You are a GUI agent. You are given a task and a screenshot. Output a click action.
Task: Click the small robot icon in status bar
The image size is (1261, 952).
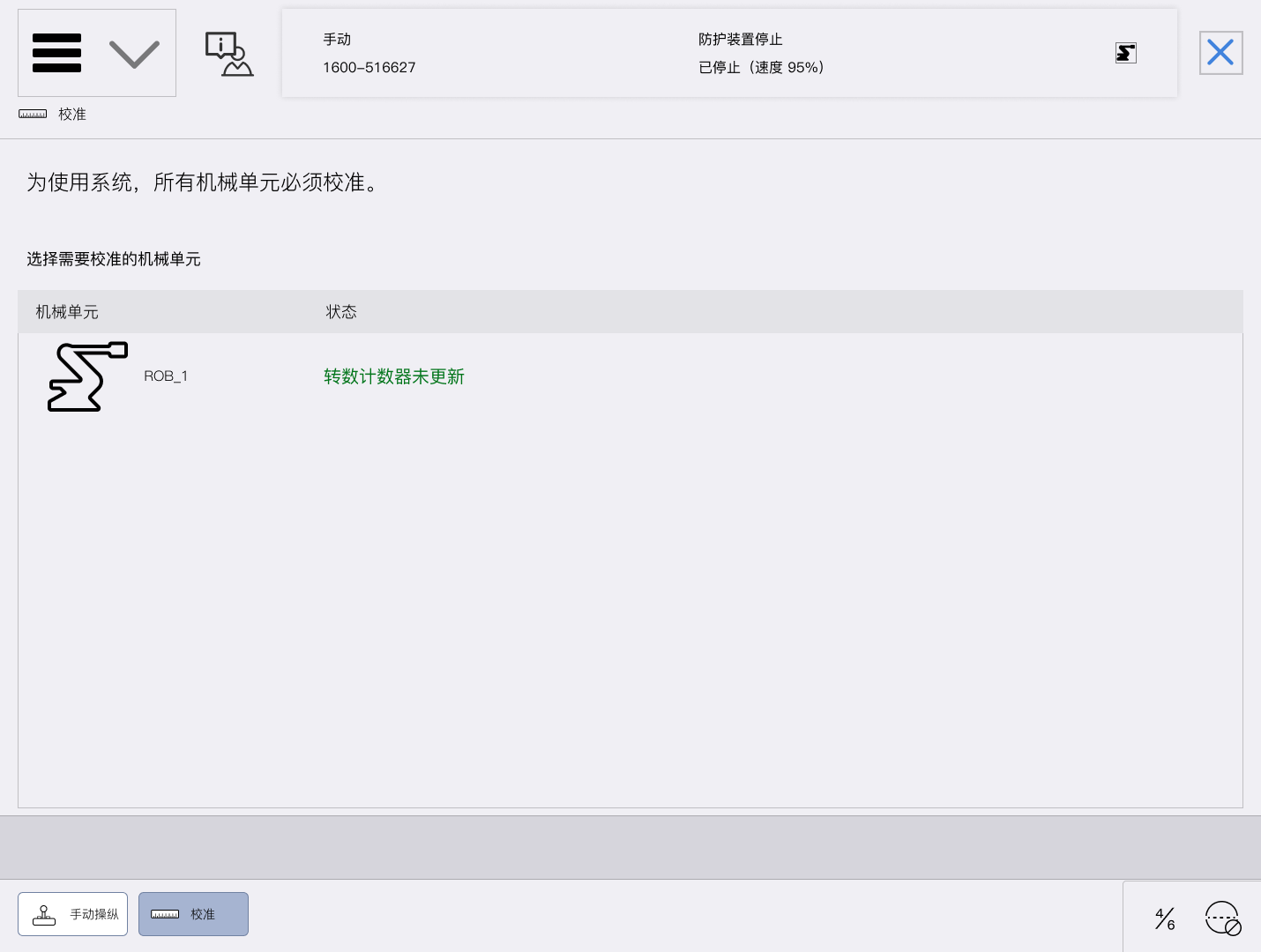pyautogui.click(x=1125, y=53)
